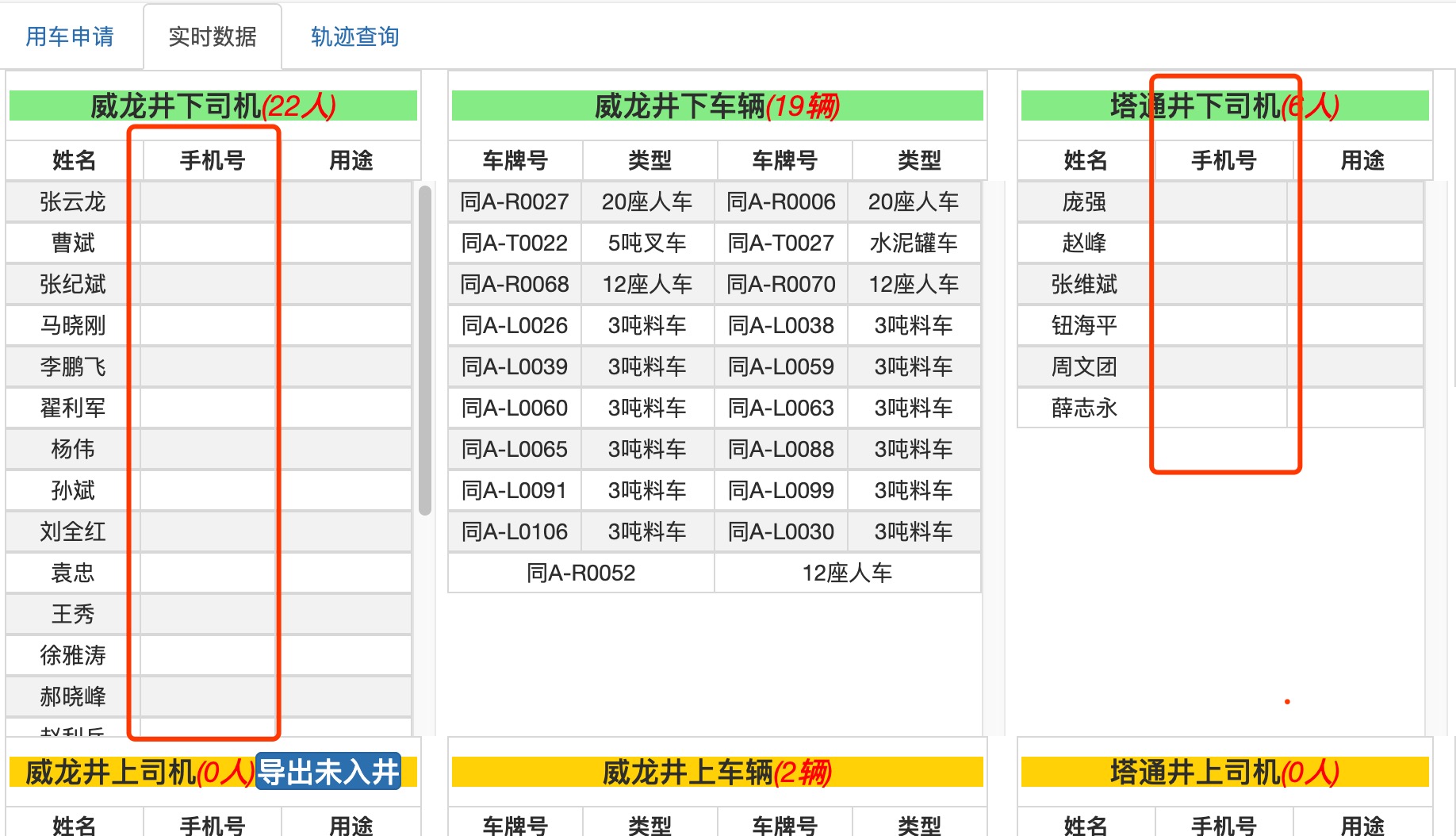
Task: Switch to the 实时数据 tab
Action: tap(212, 36)
